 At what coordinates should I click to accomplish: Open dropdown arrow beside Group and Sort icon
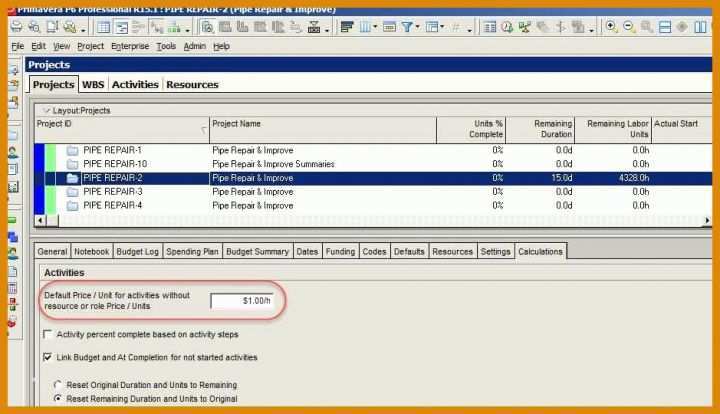[x=442, y=27]
